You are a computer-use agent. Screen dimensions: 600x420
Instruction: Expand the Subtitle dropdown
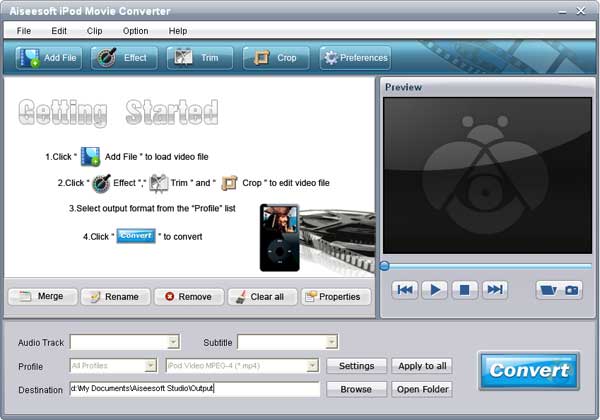[331, 342]
